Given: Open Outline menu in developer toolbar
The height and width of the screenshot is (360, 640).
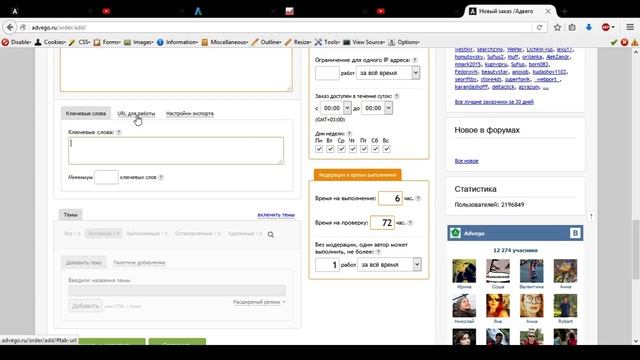Looking at the screenshot, I should click(267, 42).
